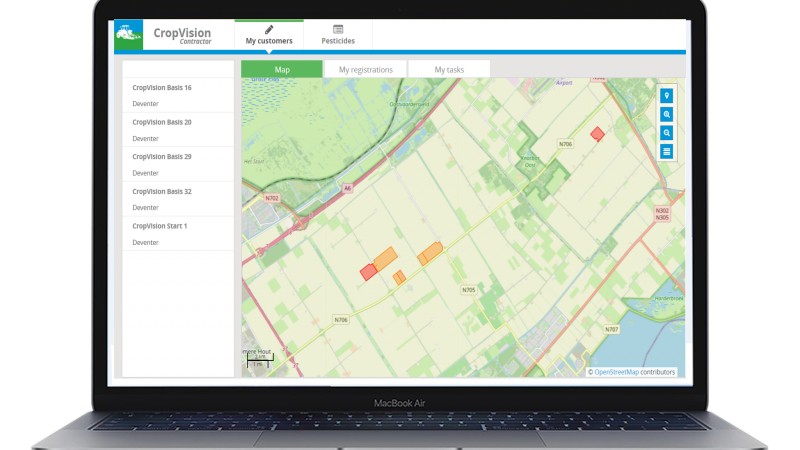Open the My customers tab
Screen dimensions: 800x450
pyautogui.click(x=269, y=35)
